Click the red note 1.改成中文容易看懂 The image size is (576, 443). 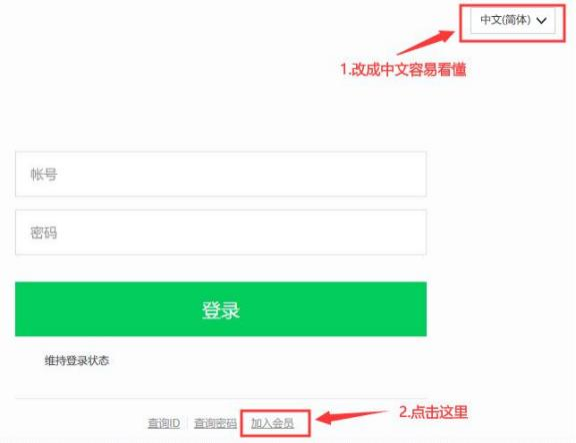(403, 69)
